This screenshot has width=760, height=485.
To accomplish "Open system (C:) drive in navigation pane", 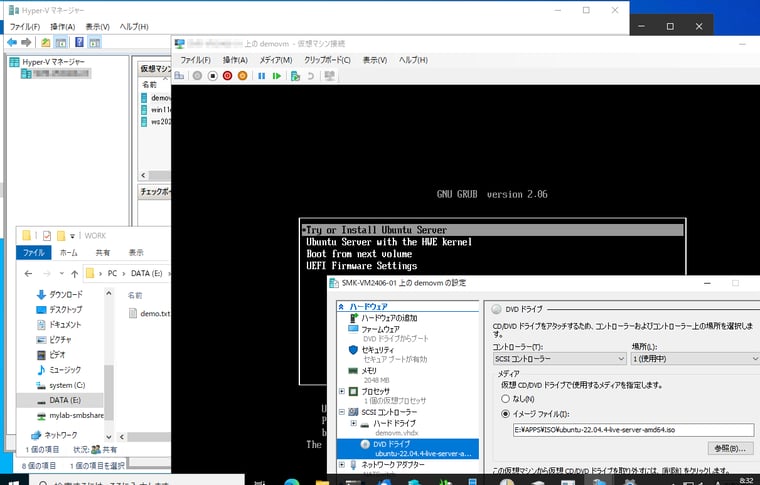I will point(67,385).
